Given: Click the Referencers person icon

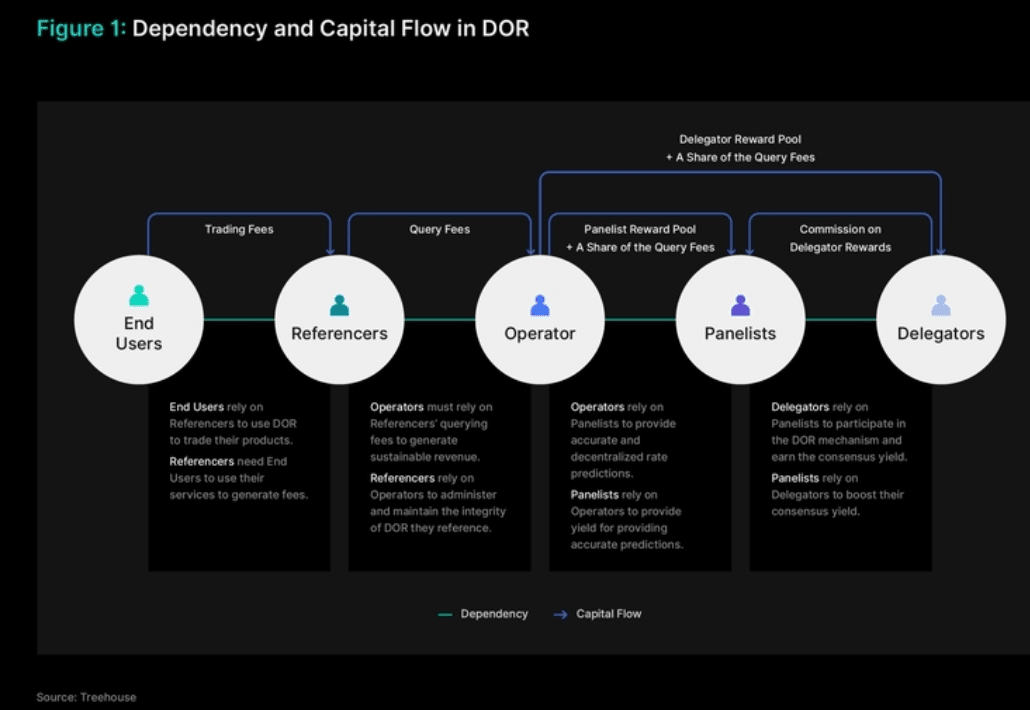Looking at the screenshot, I should pos(340,305).
